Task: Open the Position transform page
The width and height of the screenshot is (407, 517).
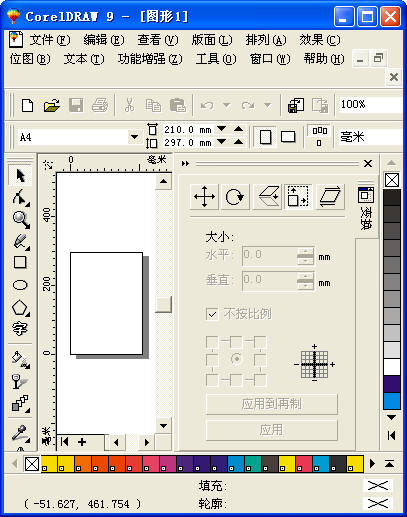Action: click(204, 197)
